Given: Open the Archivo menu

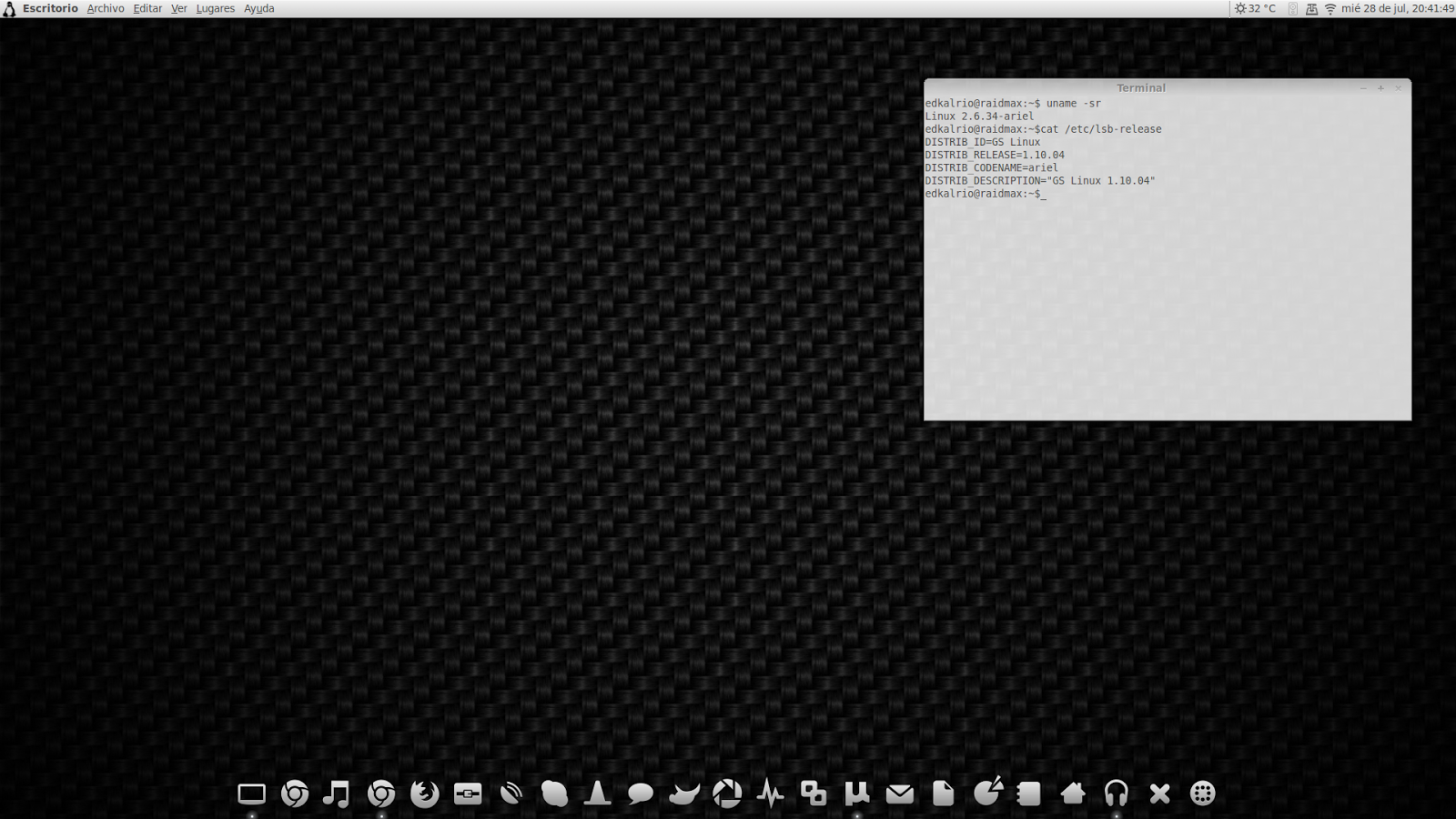Looking at the screenshot, I should 106,8.
